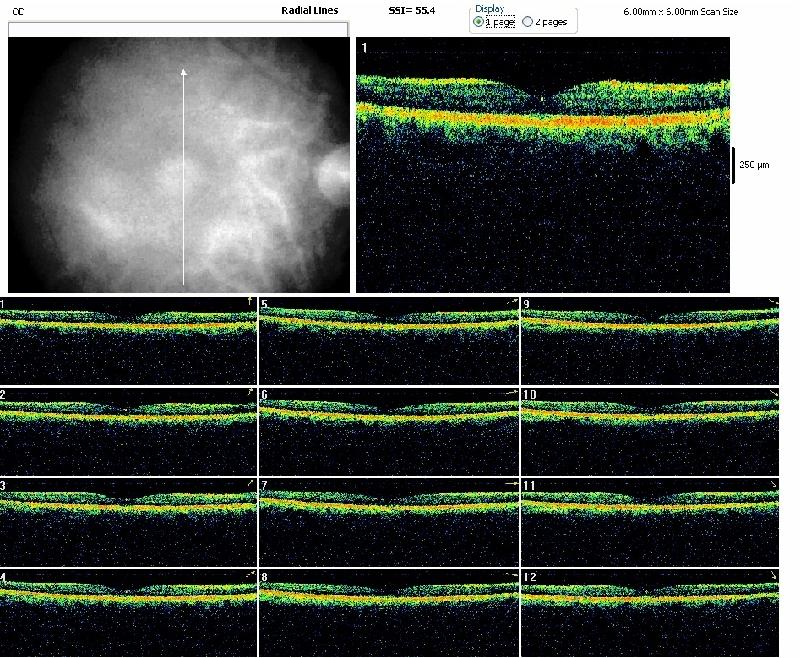
Task: Open radial scan thumbnail 1
Action: pos(129,341)
